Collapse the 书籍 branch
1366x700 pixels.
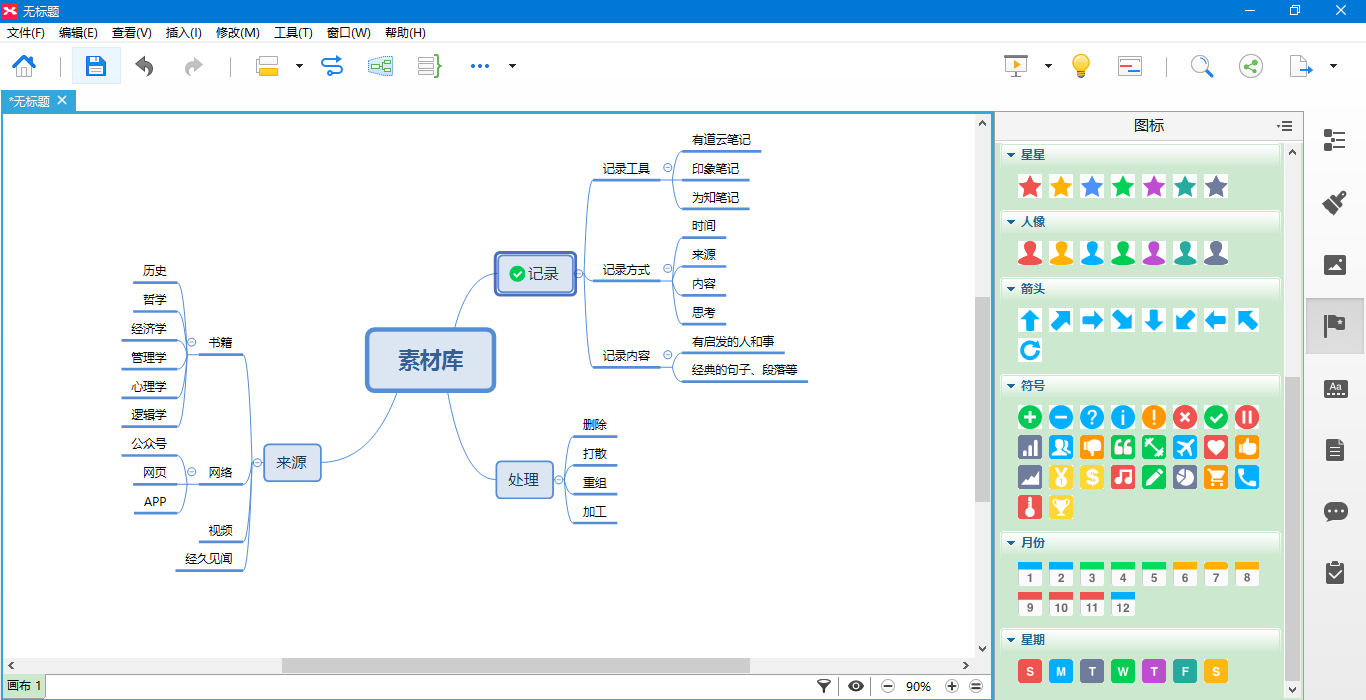point(191,342)
